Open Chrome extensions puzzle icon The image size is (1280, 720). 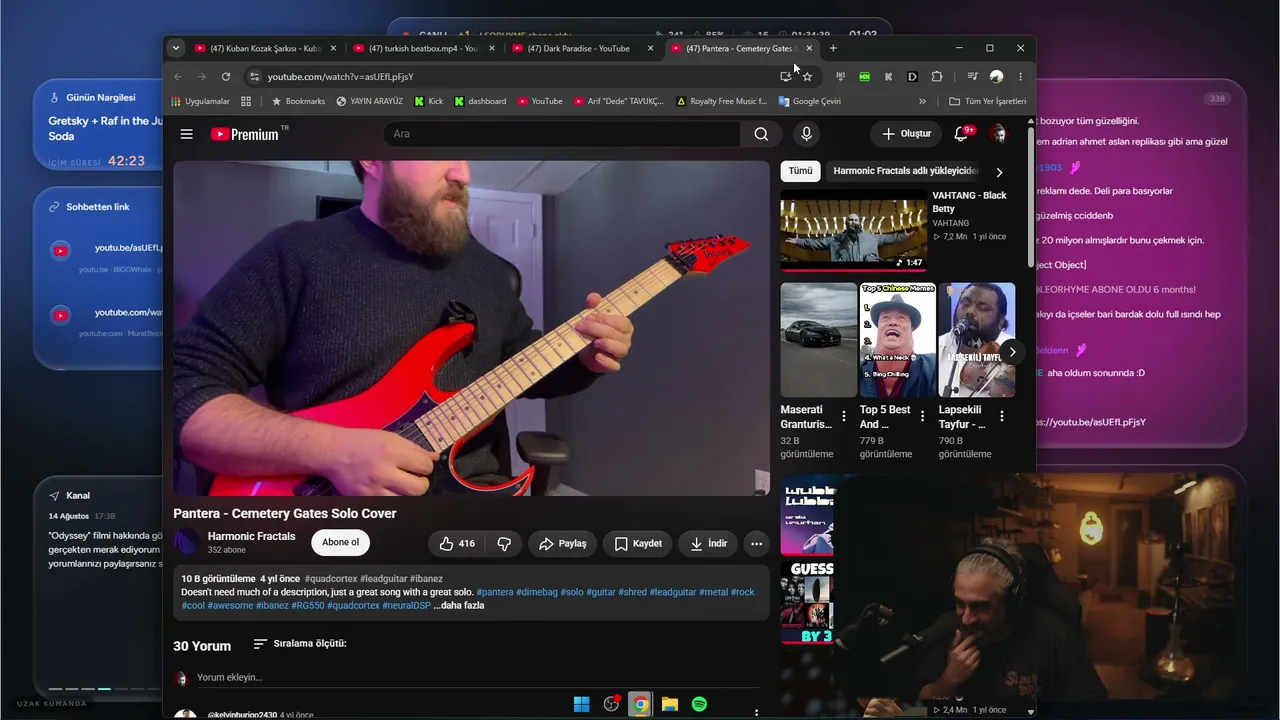(937, 77)
